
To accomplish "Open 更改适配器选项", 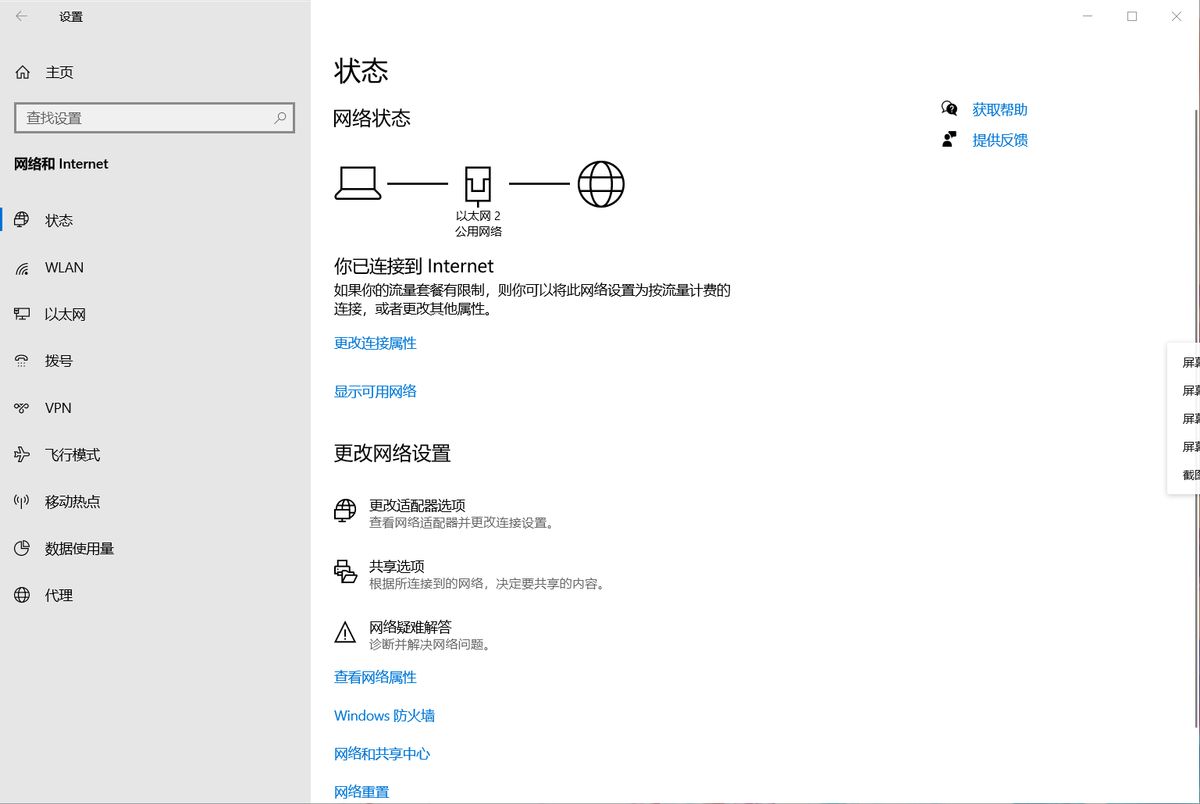I will [417, 506].
